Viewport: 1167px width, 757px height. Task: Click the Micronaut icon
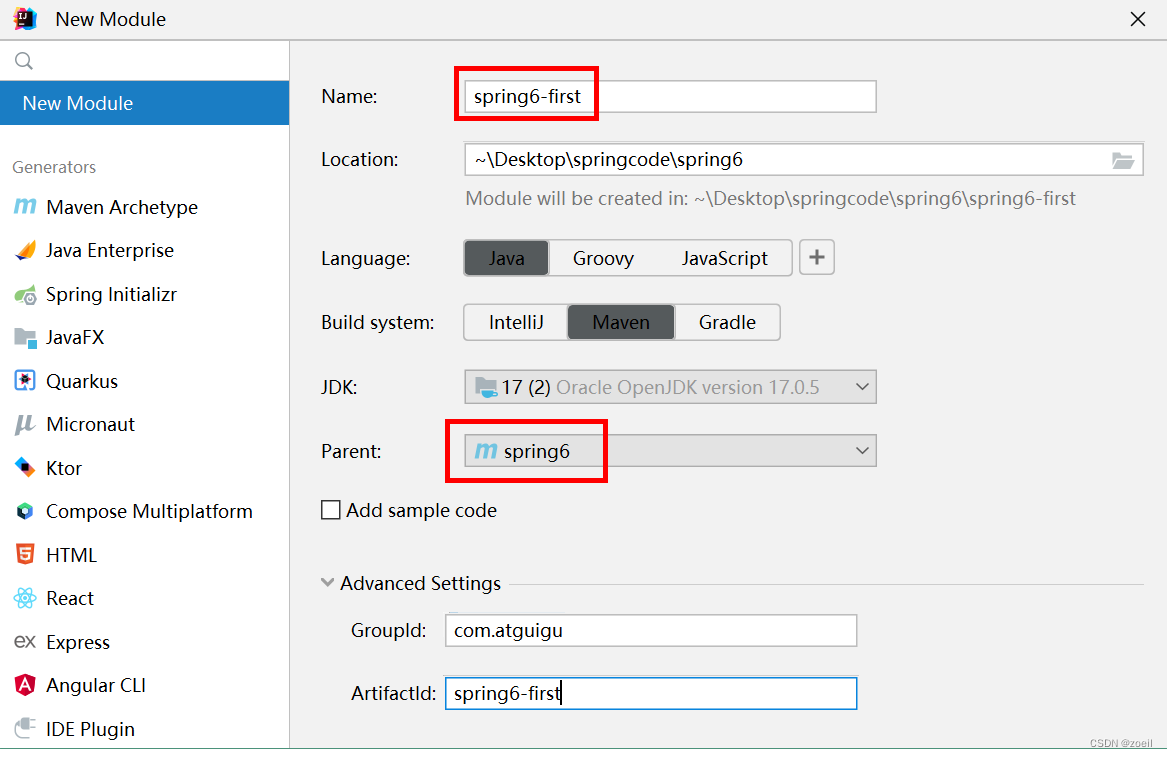[x=25, y=424]
